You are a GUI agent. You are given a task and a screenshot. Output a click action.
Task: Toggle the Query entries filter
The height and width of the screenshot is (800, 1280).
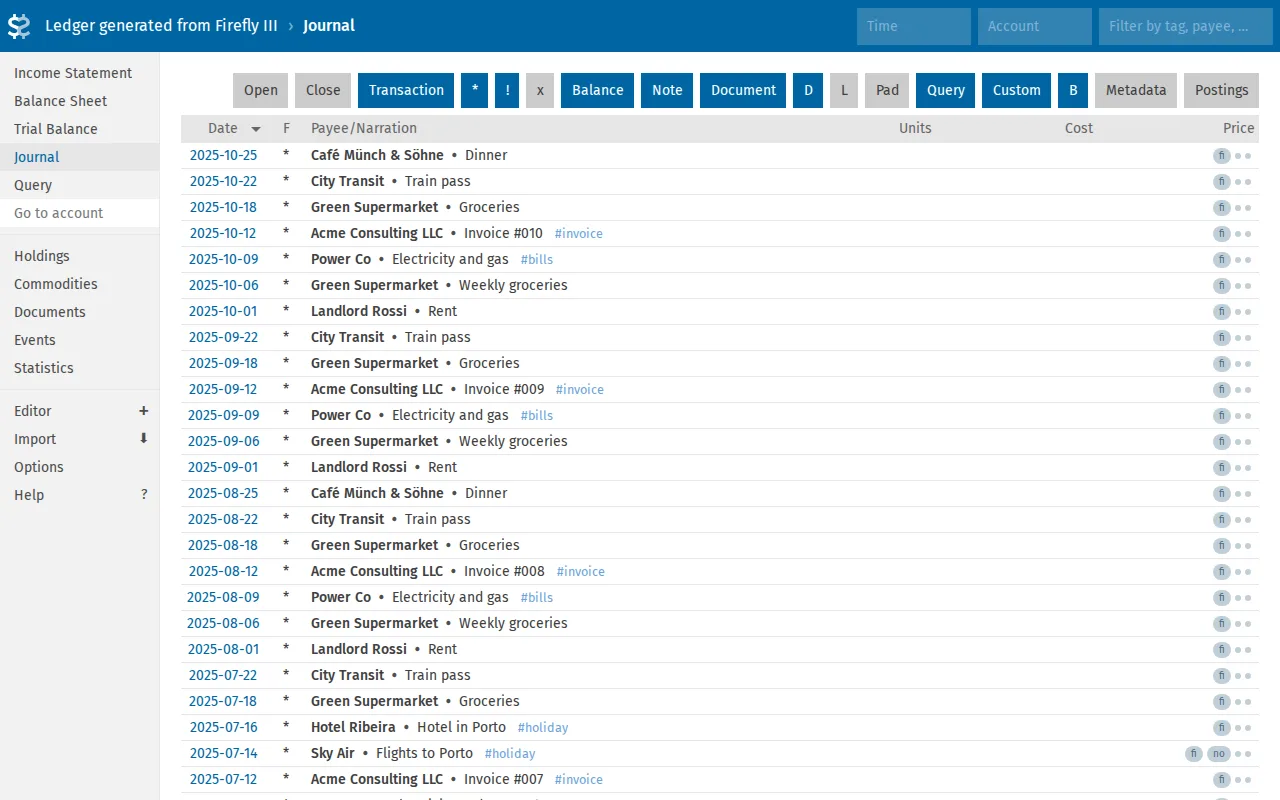point(945,90)
